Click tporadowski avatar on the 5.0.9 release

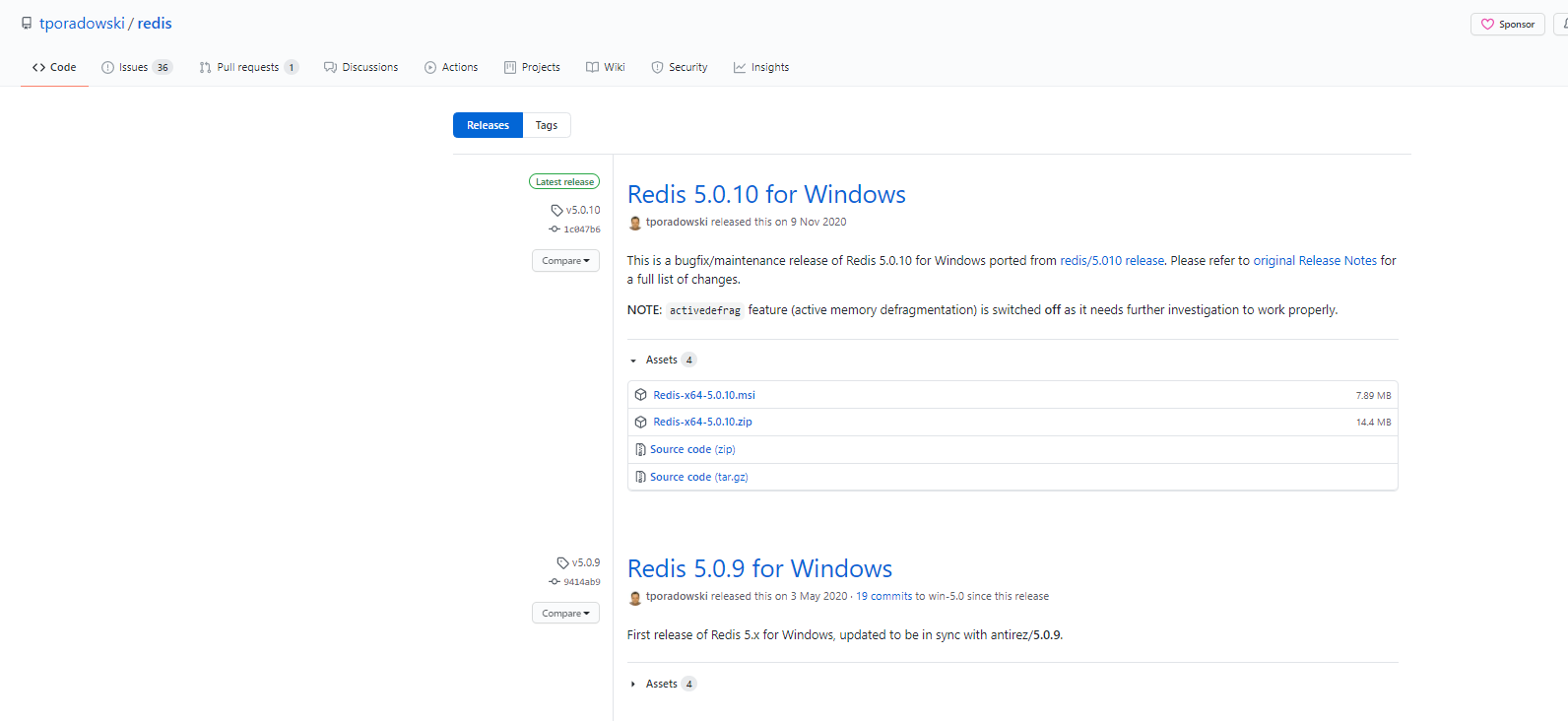(x=635, y=597)
